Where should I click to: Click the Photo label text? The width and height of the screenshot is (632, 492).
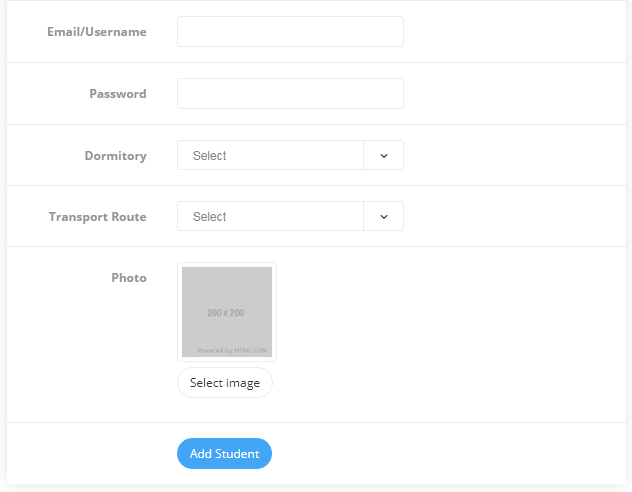tap(129, 278)
